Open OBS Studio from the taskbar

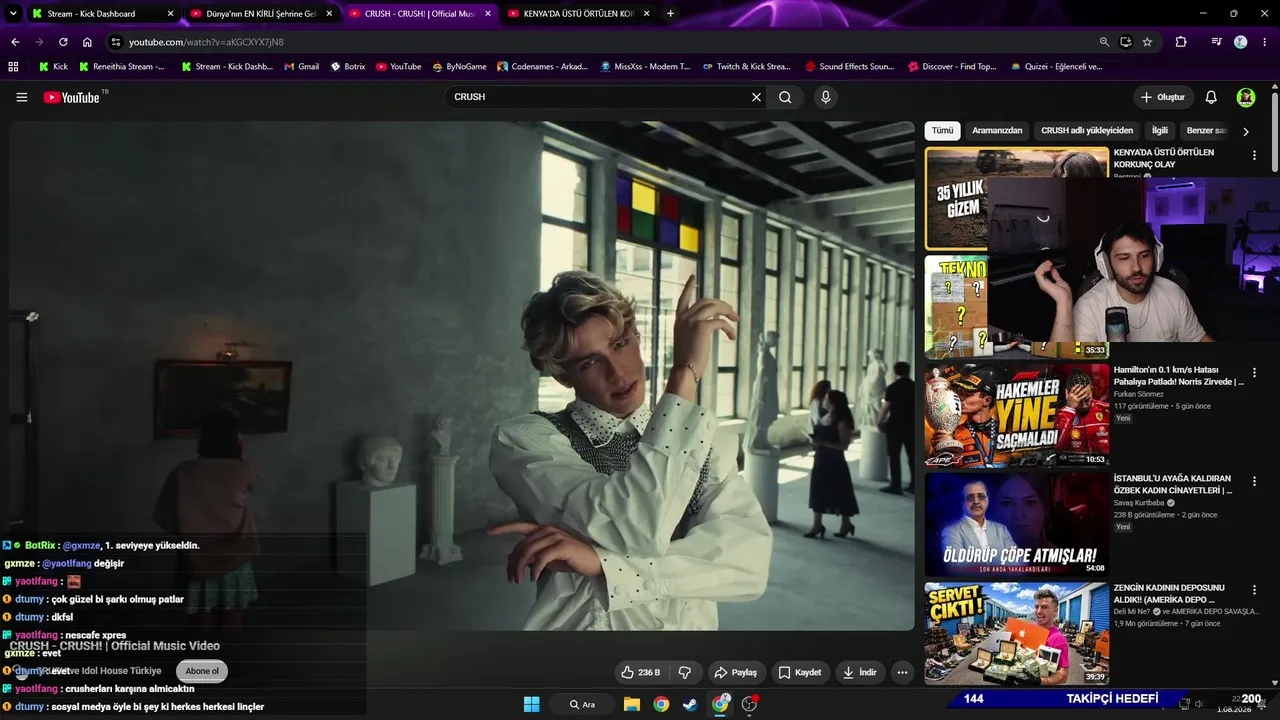[x=749, y=704]
